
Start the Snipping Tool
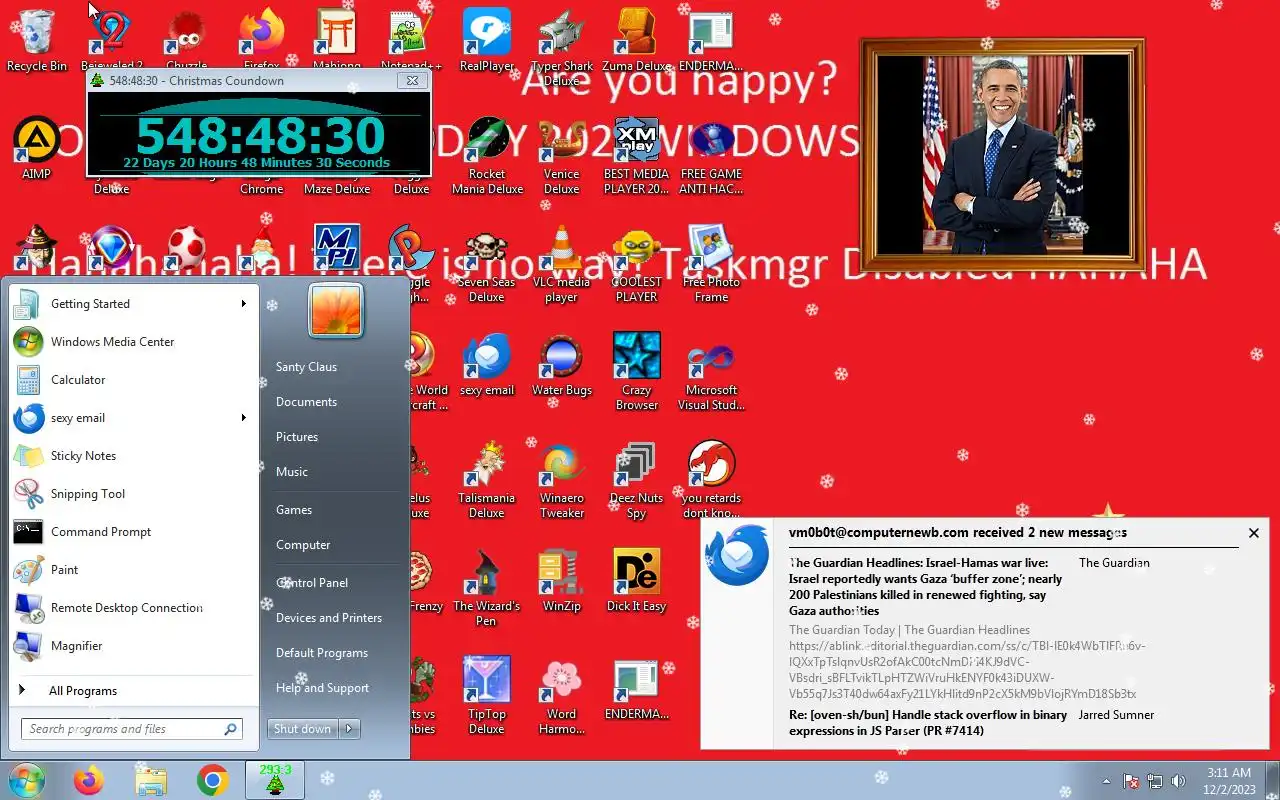[x=132, y=493]
